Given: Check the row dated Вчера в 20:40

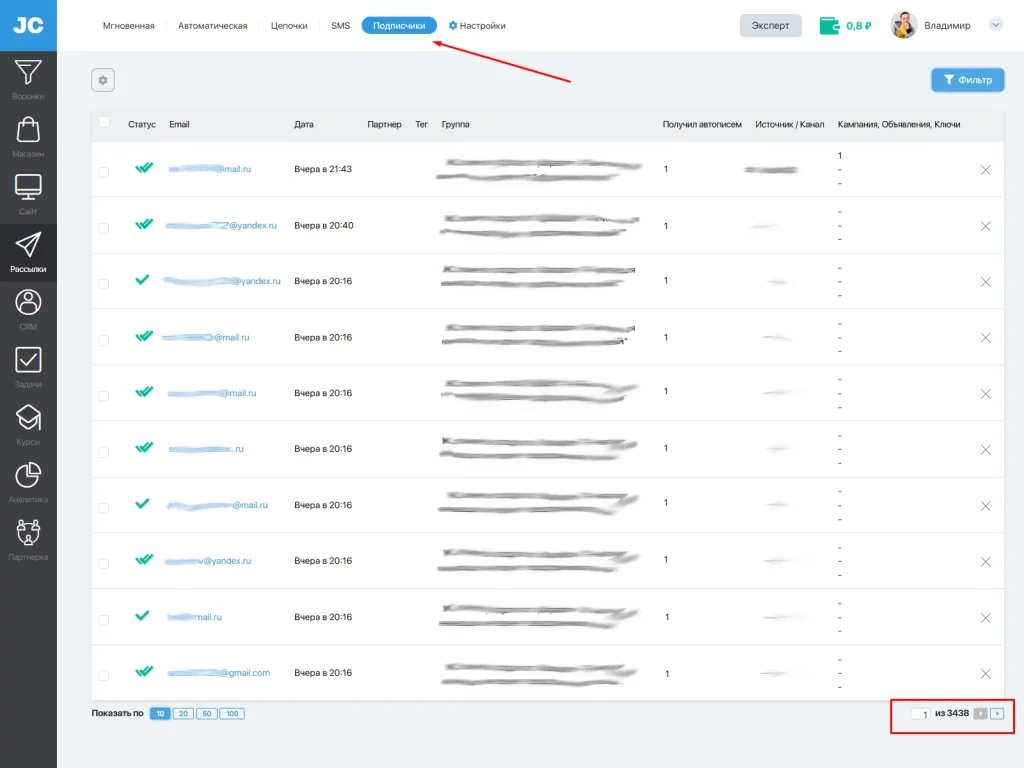Looking at the screenshot, I should pyautogui.click(x=103, y=228).
